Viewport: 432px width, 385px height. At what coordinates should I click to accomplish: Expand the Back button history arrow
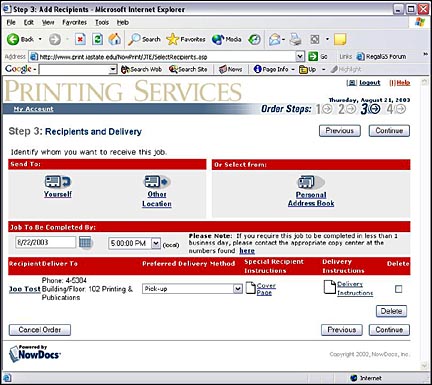[40, 39]
